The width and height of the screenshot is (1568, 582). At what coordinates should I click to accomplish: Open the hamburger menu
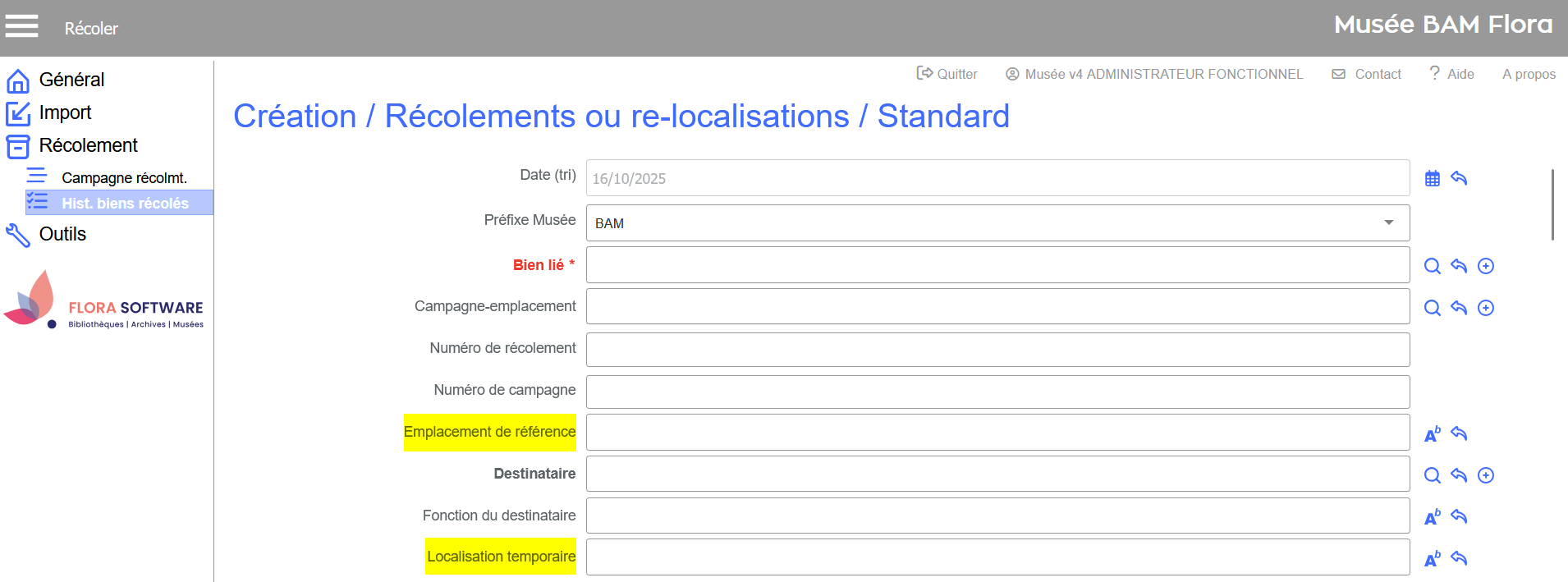click(21, 26)
